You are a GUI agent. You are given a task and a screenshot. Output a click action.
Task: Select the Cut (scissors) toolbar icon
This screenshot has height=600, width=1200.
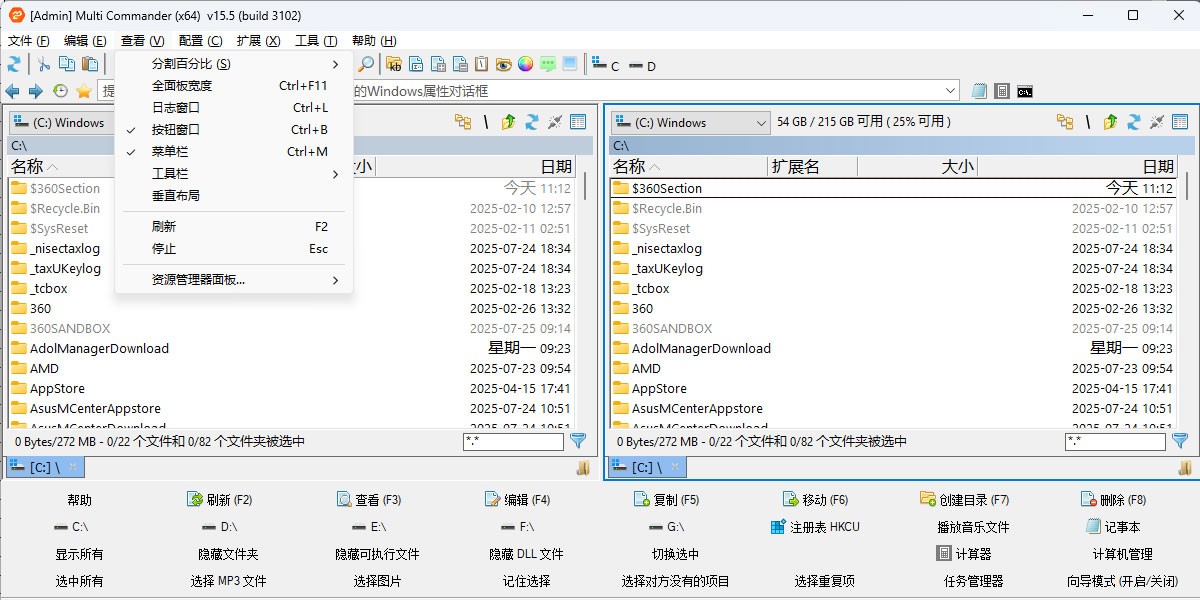45,63
